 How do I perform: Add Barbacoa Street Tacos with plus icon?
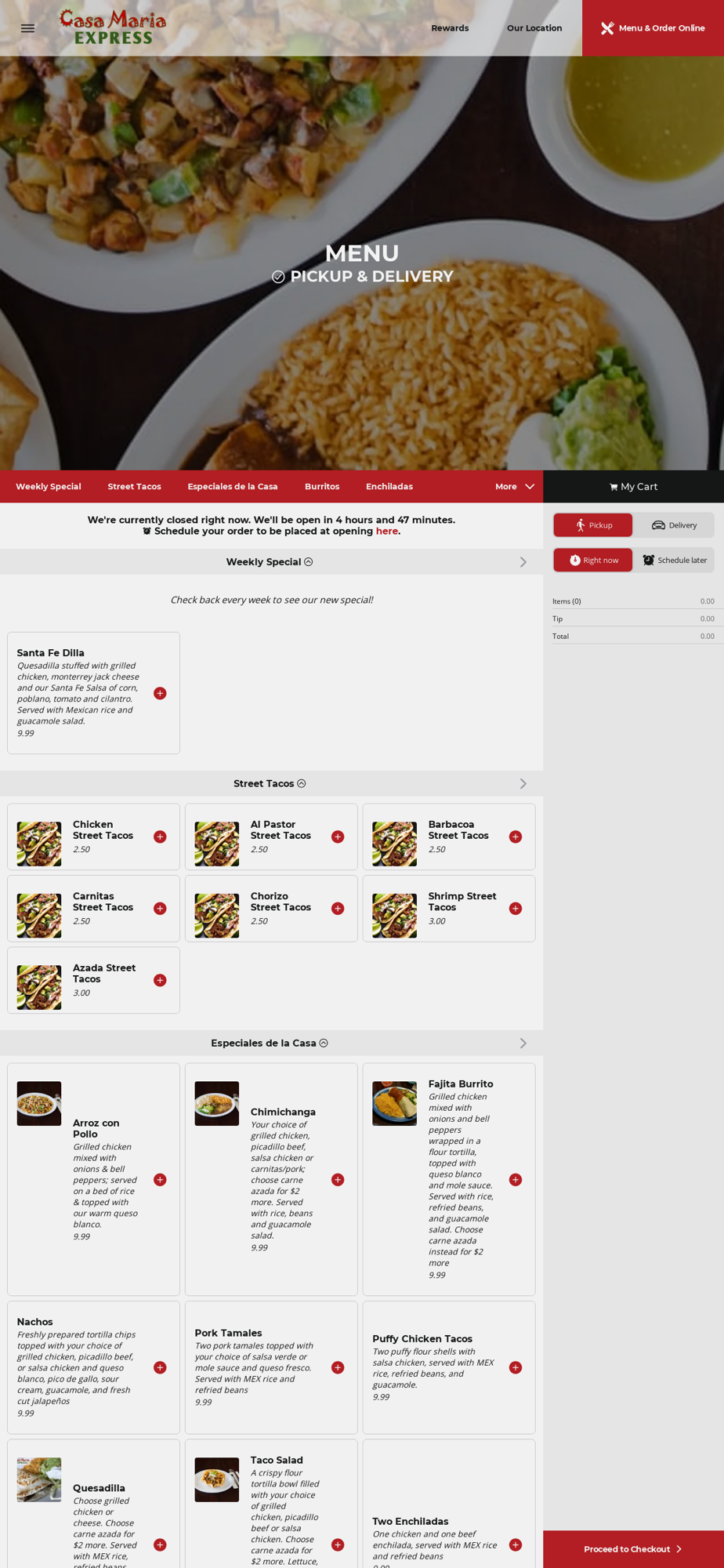[x=516, y=837]
